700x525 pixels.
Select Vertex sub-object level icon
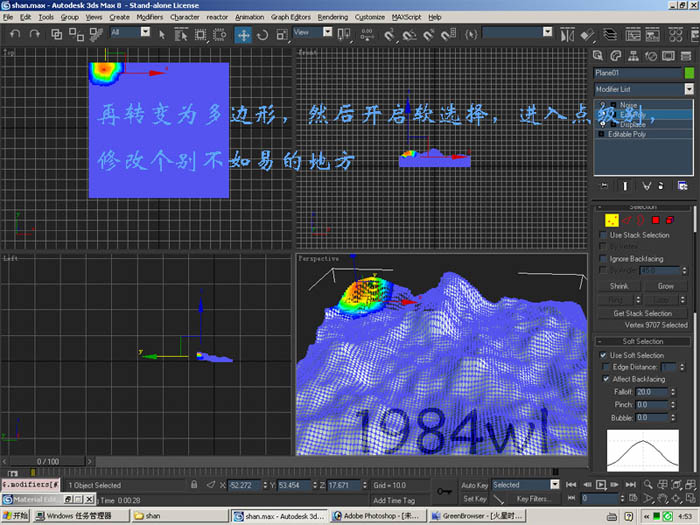(612, 220)
